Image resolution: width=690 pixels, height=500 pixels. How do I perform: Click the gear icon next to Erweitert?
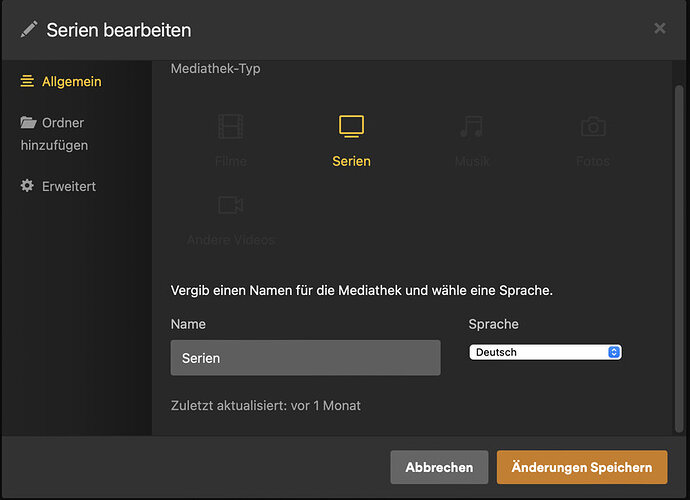pos(28,186)
